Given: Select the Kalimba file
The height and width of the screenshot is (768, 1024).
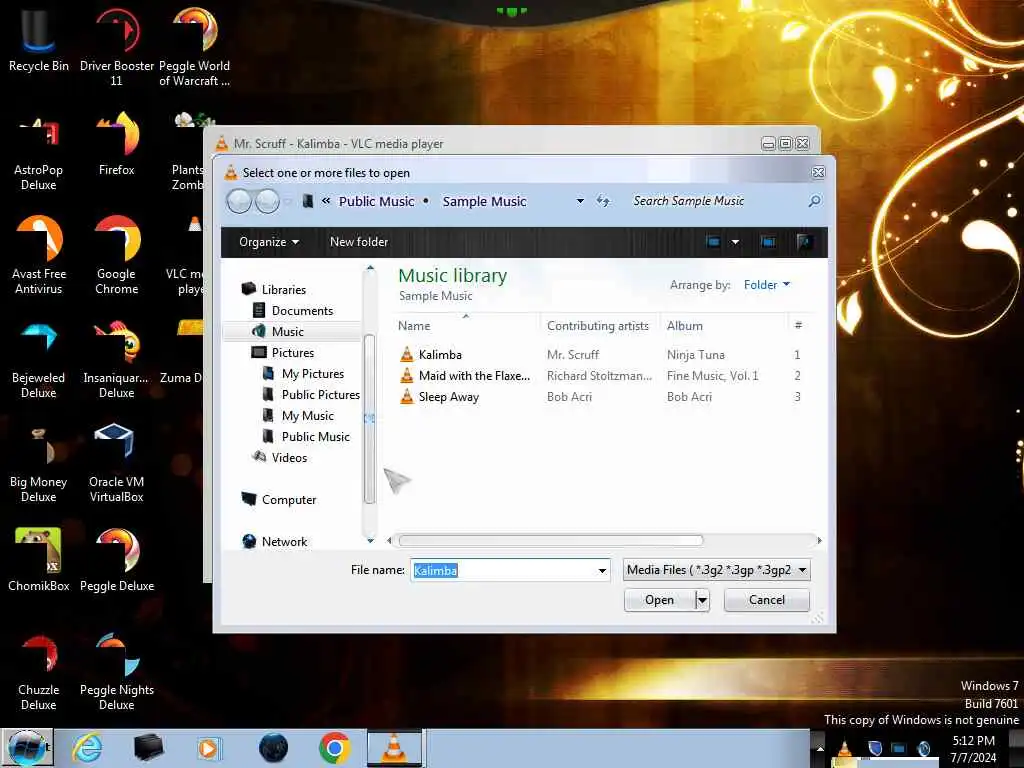Looking at the screenshot, I should (x=440, y=355).
